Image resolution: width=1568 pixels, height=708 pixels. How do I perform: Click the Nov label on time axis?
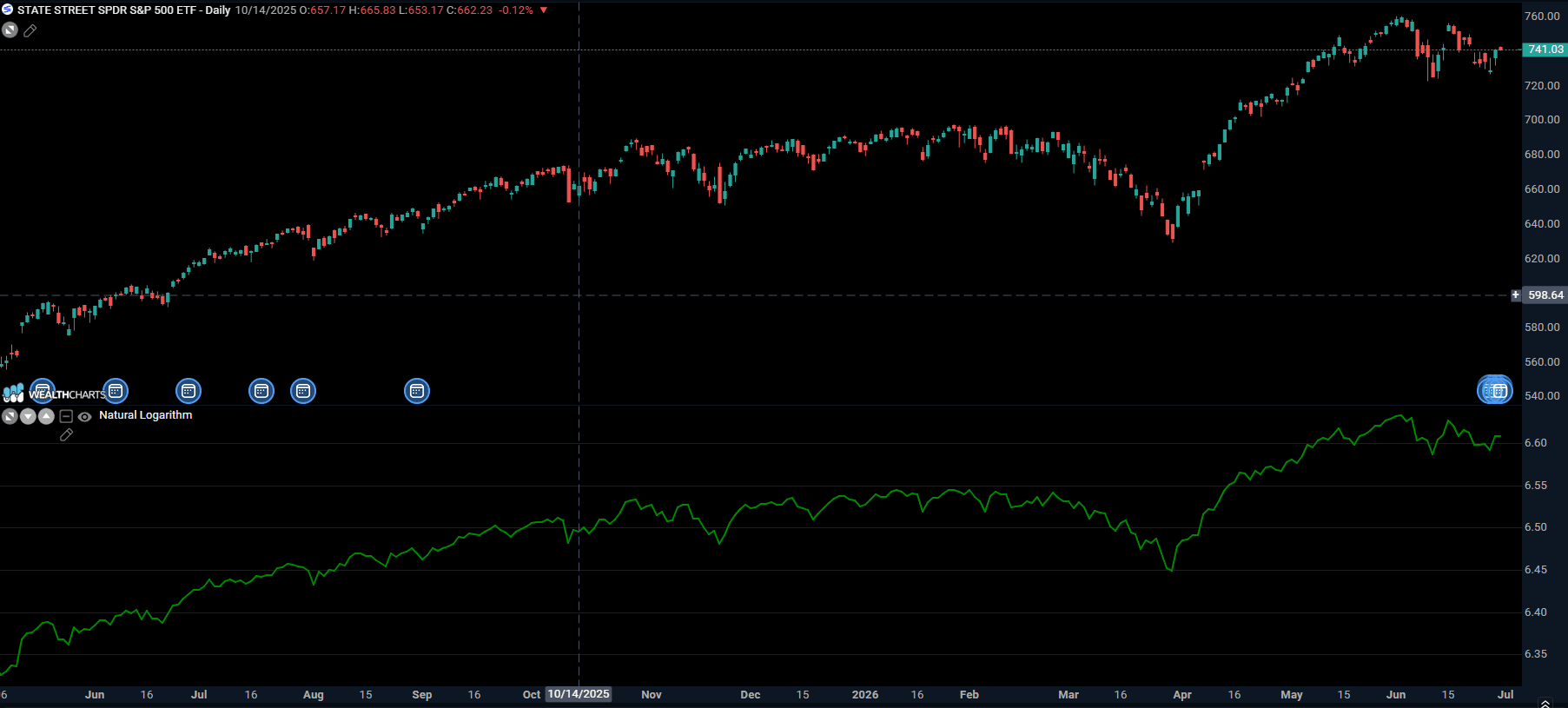[652, 695]
